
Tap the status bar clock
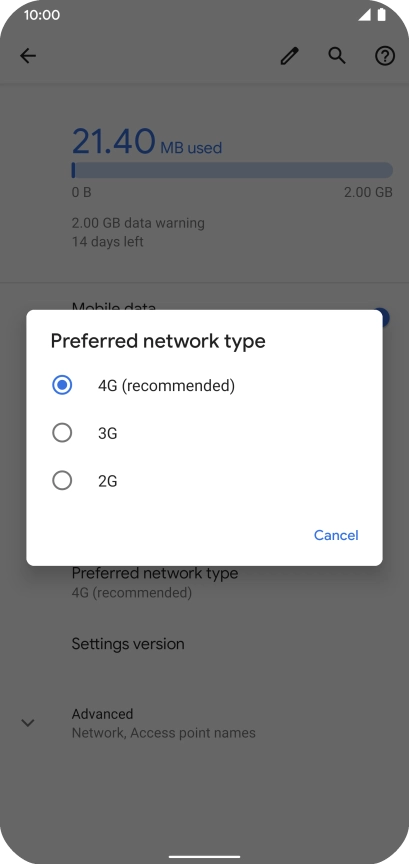[42, 15]
